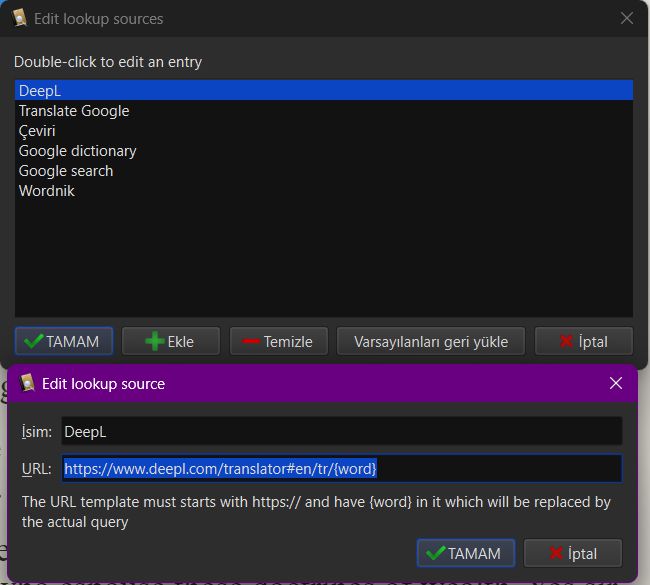The image size is (650, 585).
Task: Close the Edit lookup source dialog
Action: (616, 383)
